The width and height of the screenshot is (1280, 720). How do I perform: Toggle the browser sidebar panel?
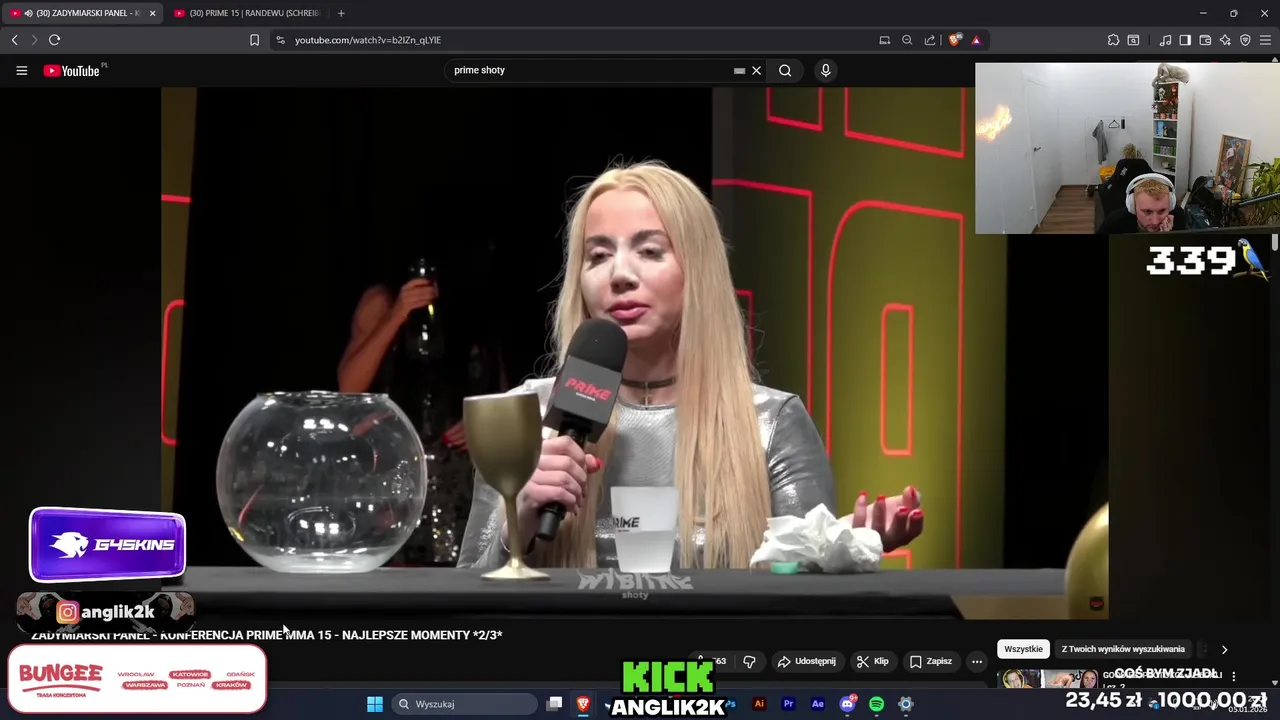(1185, 40)
